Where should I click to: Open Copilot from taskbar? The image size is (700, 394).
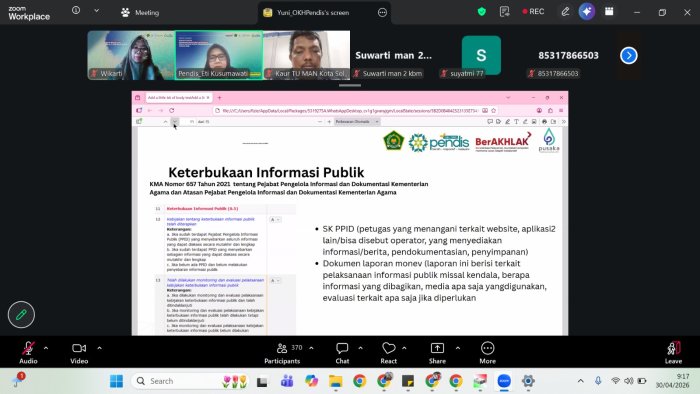tap(312, 381)
